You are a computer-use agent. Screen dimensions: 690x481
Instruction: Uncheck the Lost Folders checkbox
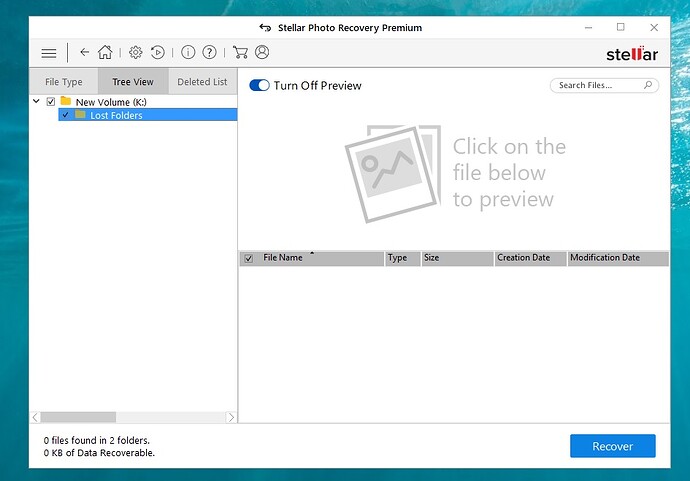click(65, 115)
